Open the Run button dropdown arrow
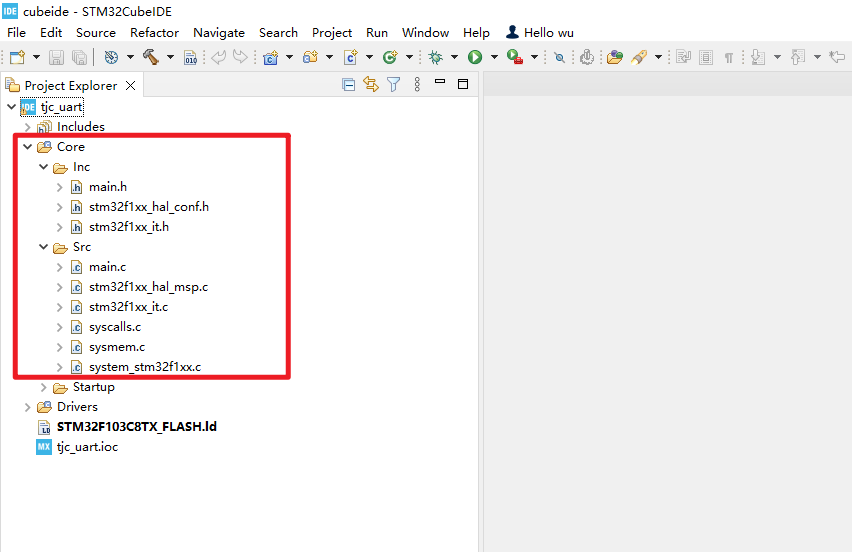852x552 pixels. tap(493, 58)
